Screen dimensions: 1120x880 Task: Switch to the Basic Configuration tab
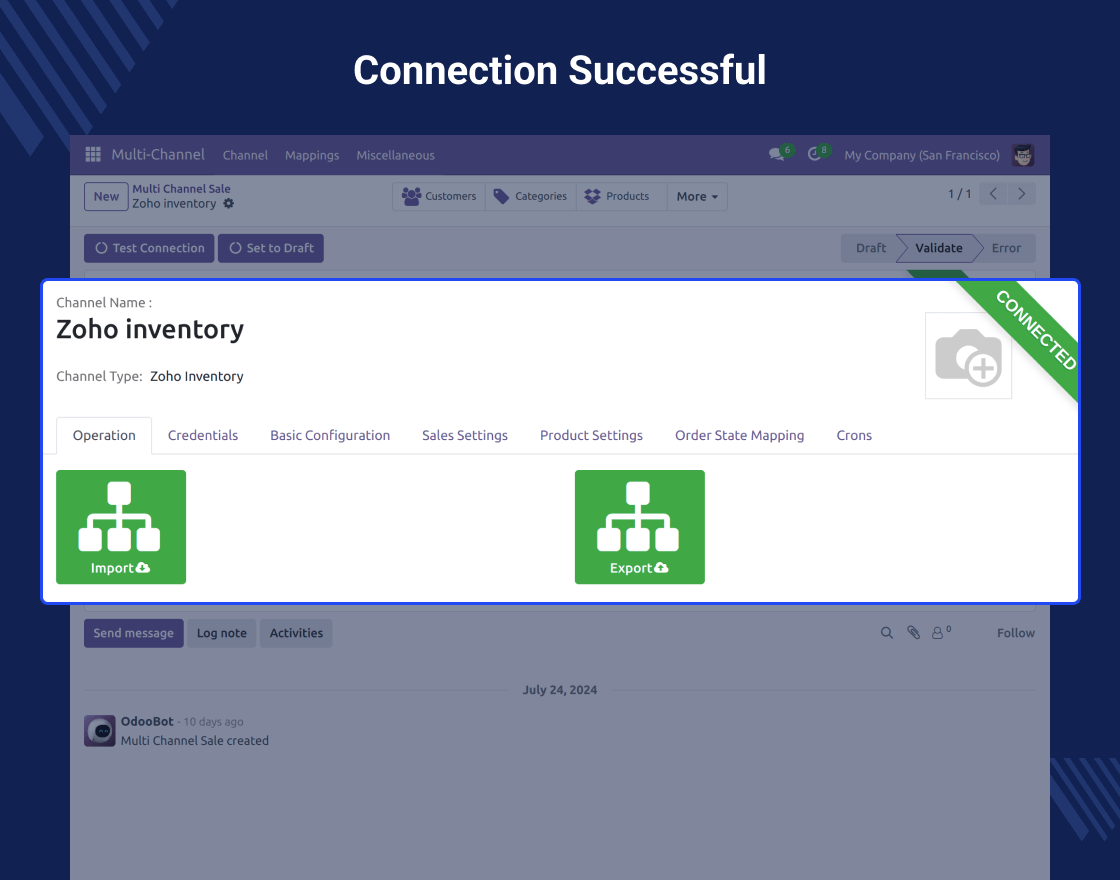pos(330,436)
